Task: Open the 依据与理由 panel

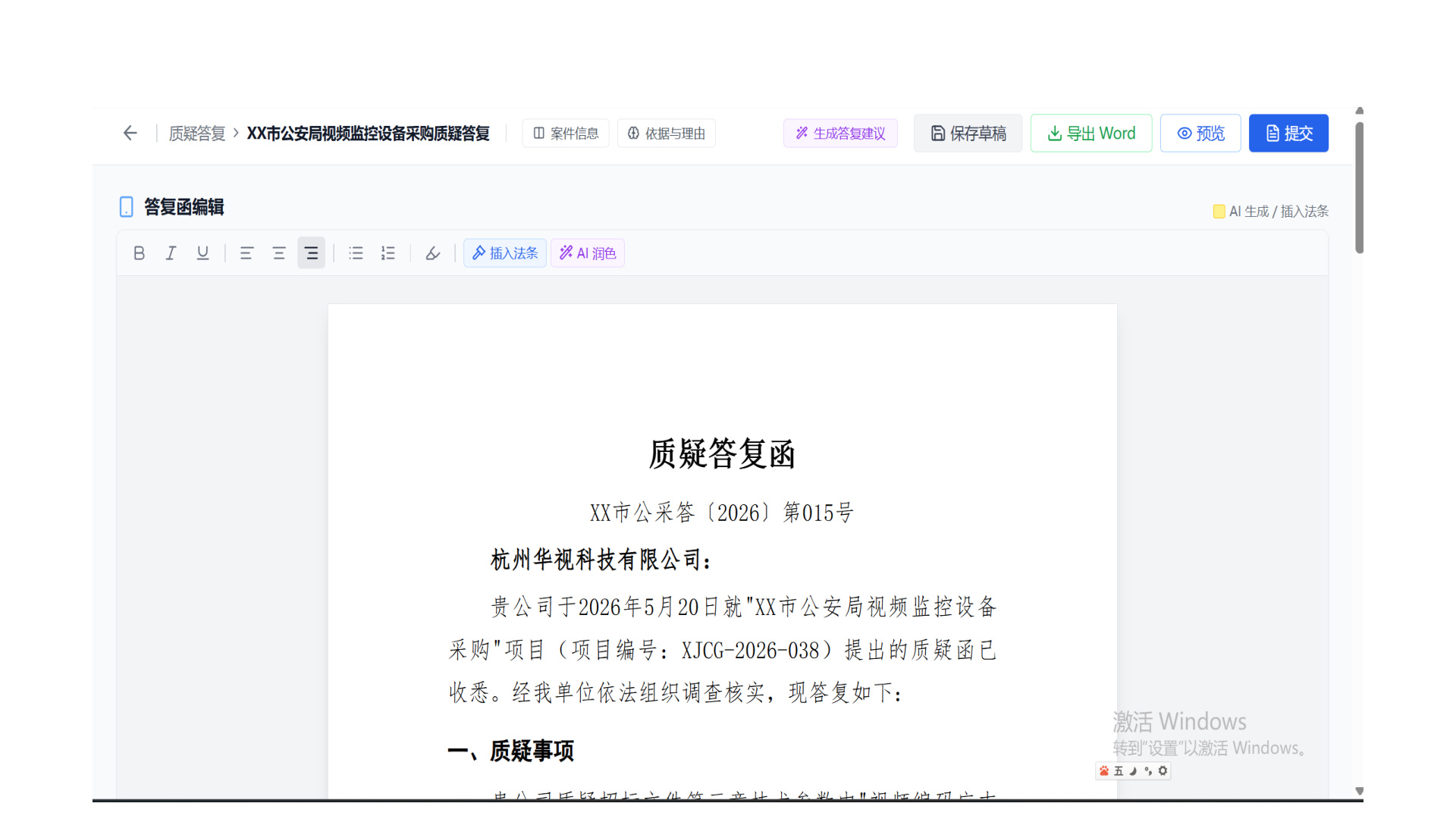Action: tap(667, 133)
